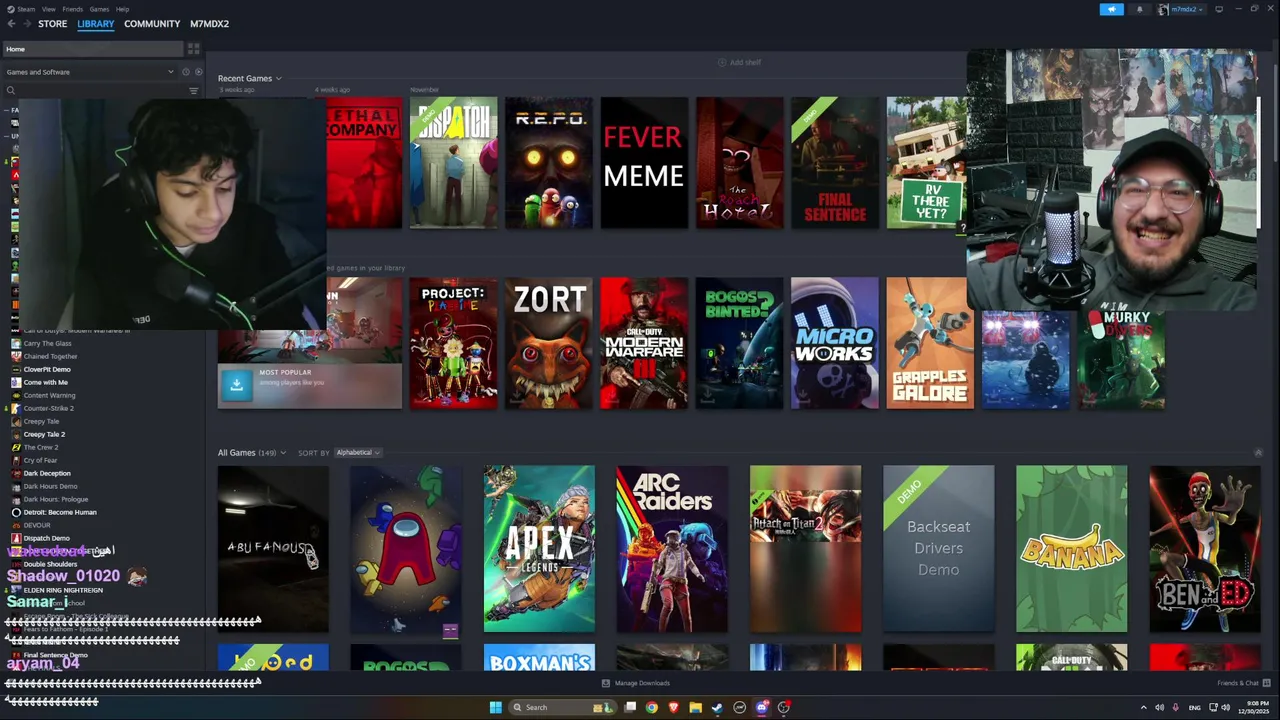Image resolution: width=1280 pixels, height=720 pixels.
Task: Collapse All Games shelf with right-side chevron
Action: [1258, 453]
